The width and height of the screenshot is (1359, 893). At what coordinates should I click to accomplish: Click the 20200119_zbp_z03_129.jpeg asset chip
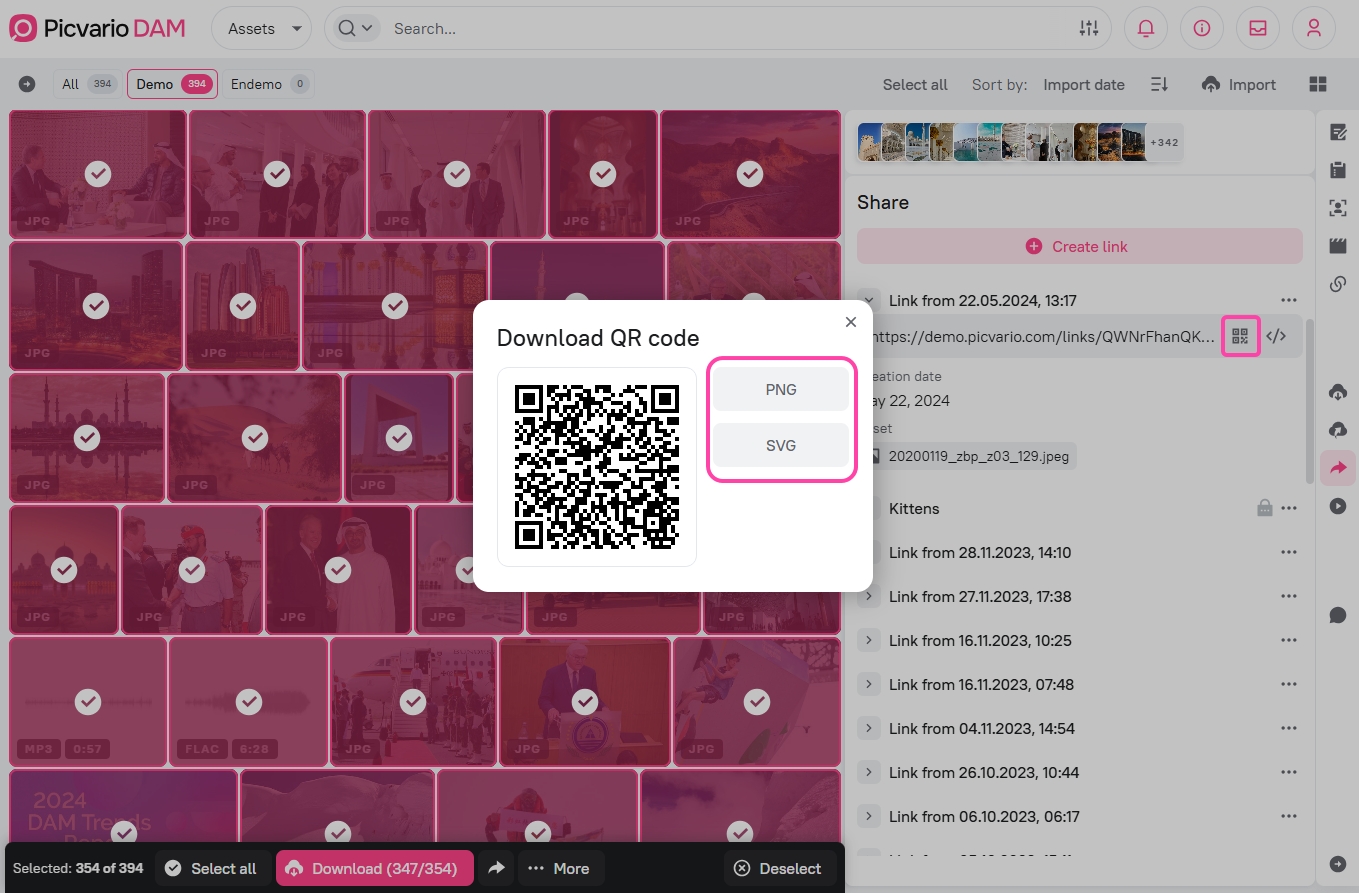tap(968, 456)
